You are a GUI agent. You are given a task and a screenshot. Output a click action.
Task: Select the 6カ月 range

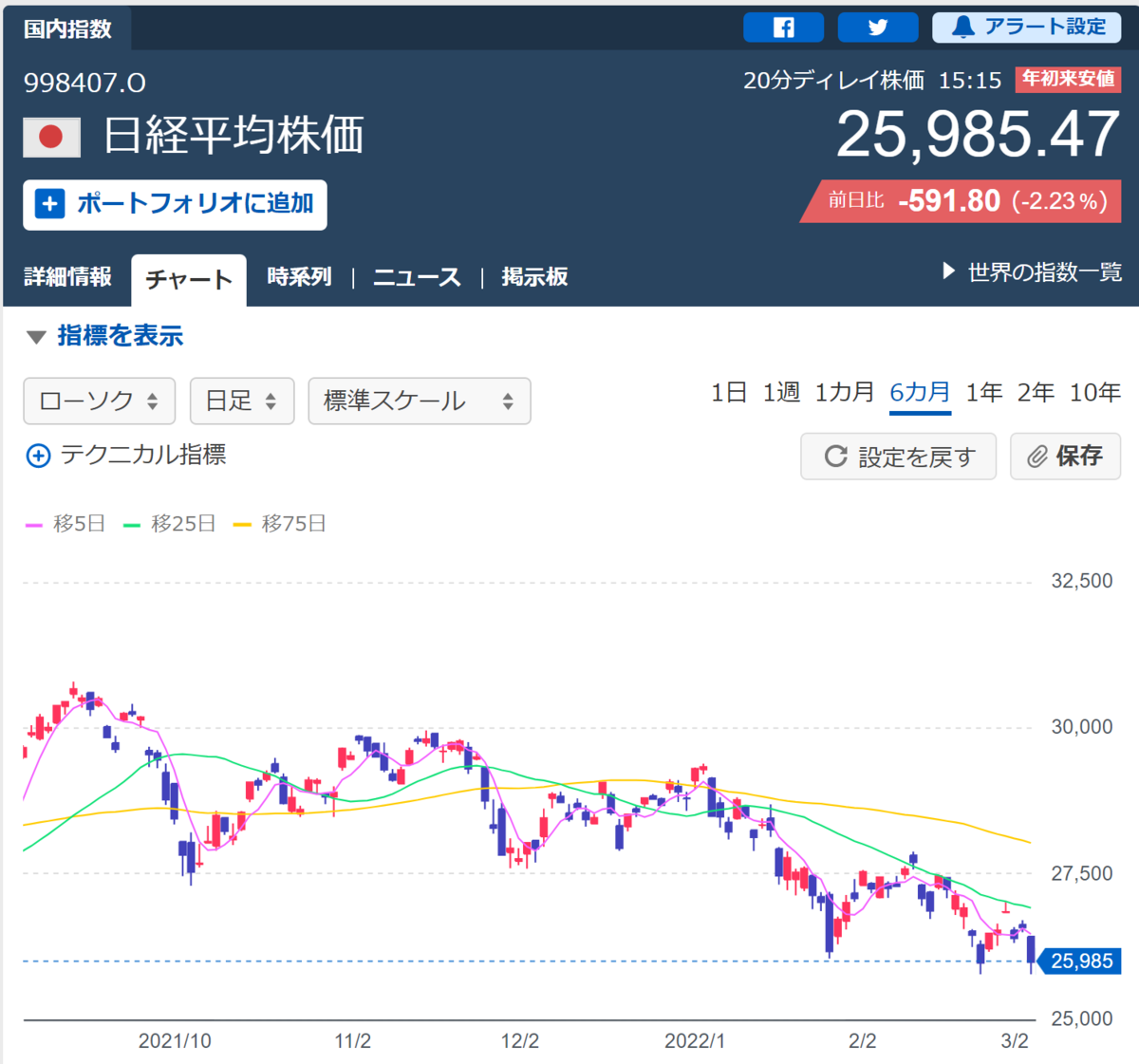(920, 392)
